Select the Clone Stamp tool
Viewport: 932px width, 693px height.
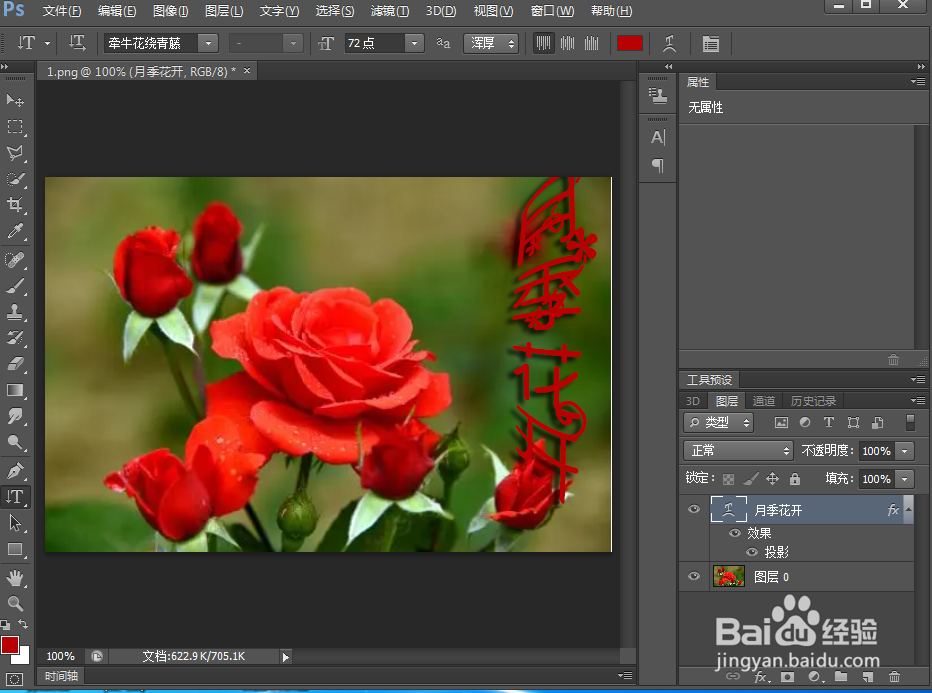click(15, 312)
